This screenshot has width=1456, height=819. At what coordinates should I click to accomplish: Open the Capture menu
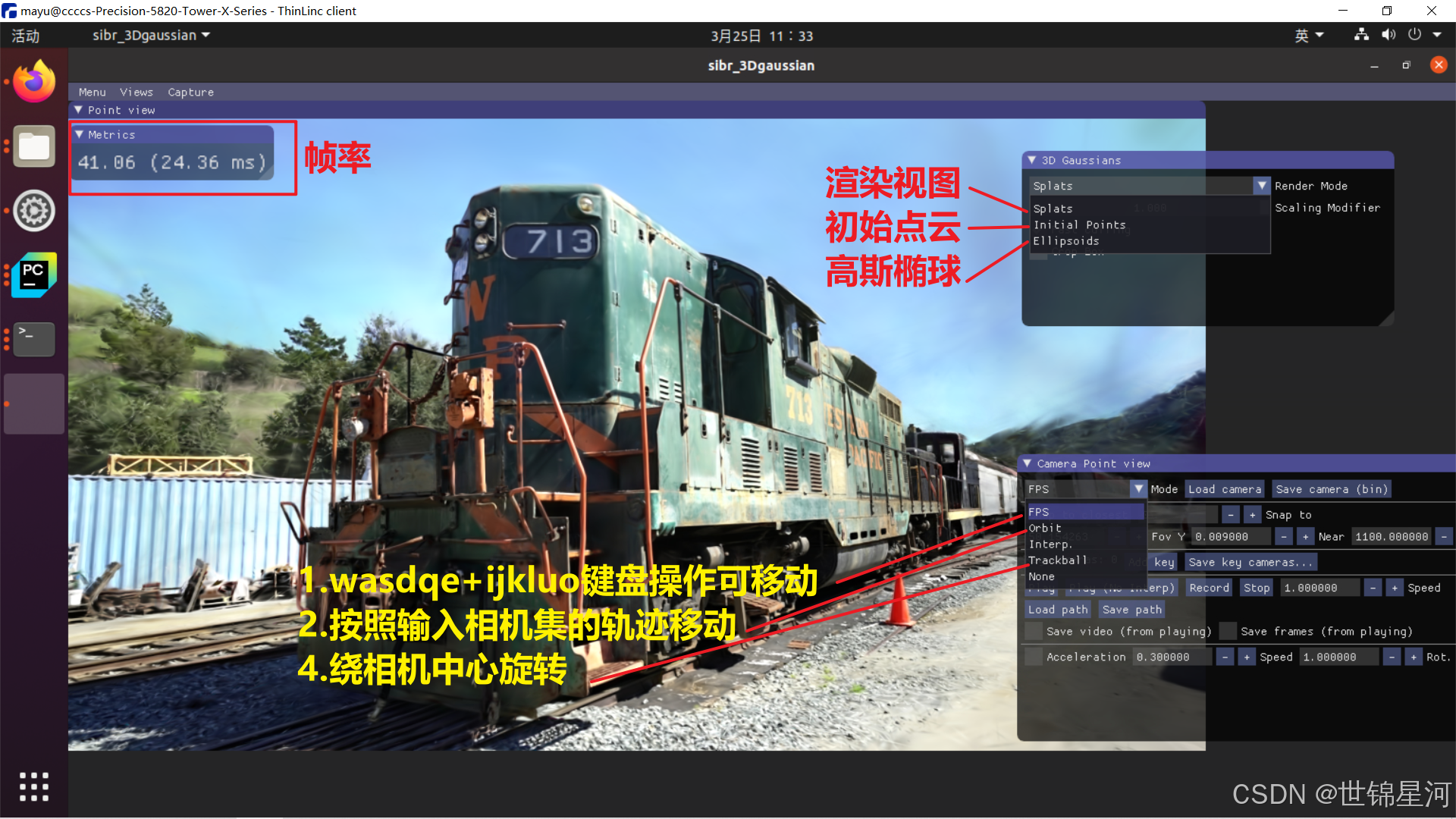pos(191,92)
